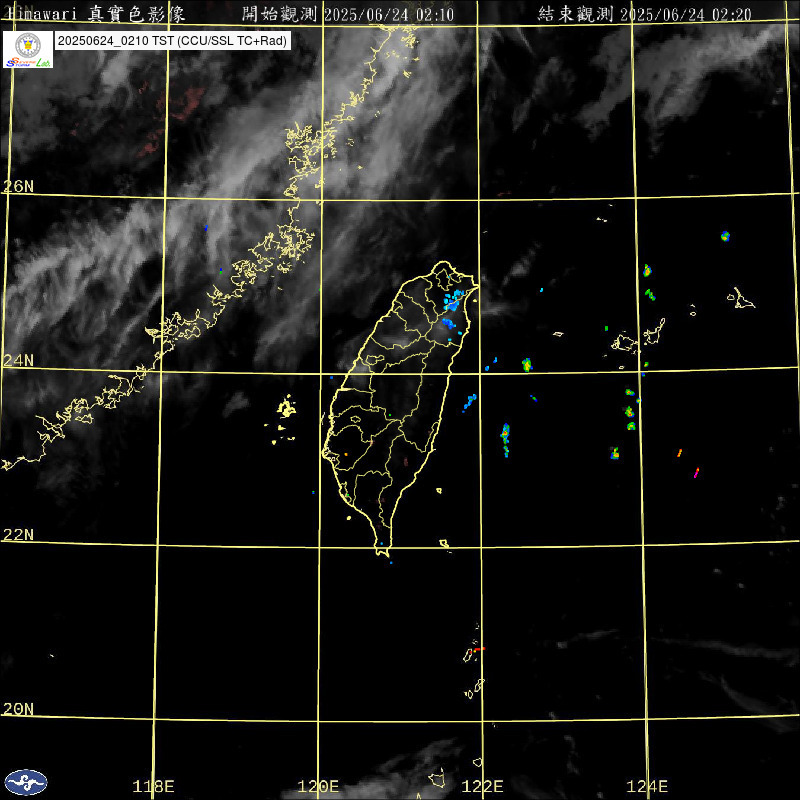Image resolution: width=800 pixels, height=800 pixels.
Task: Click the Severe Storm Lab logo
Action: 28,49
